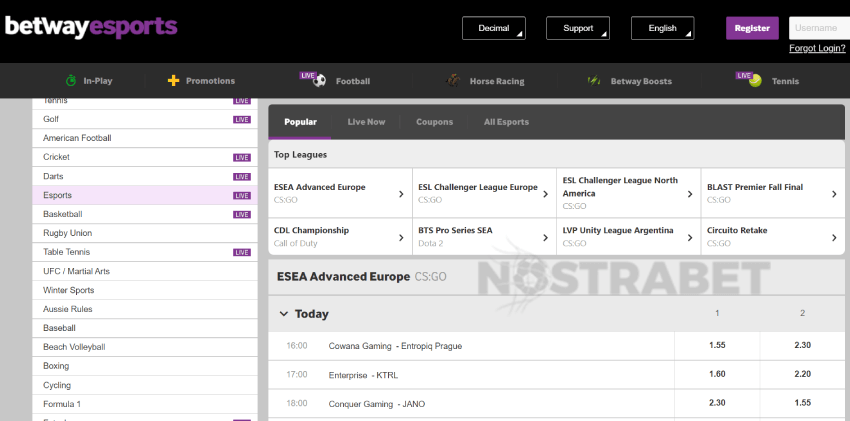Select Boxing in the sports list
The image size is (850, 421).
pyautogui.click(x=145, y=366)
